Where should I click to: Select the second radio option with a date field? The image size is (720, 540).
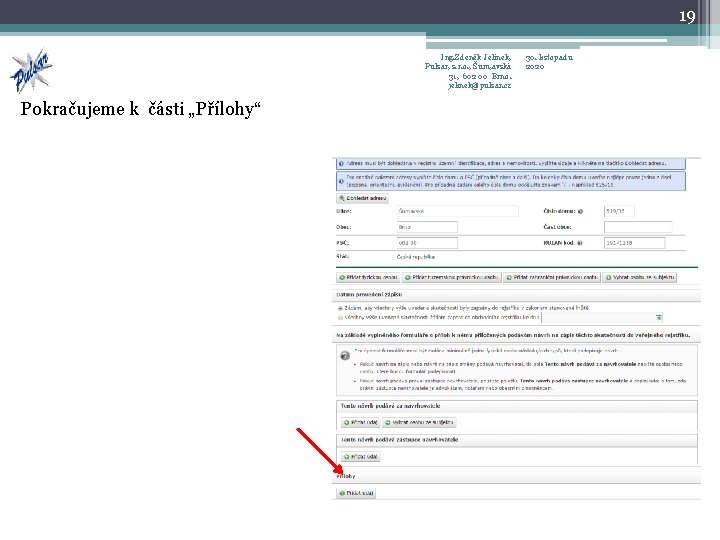point(340,317)
